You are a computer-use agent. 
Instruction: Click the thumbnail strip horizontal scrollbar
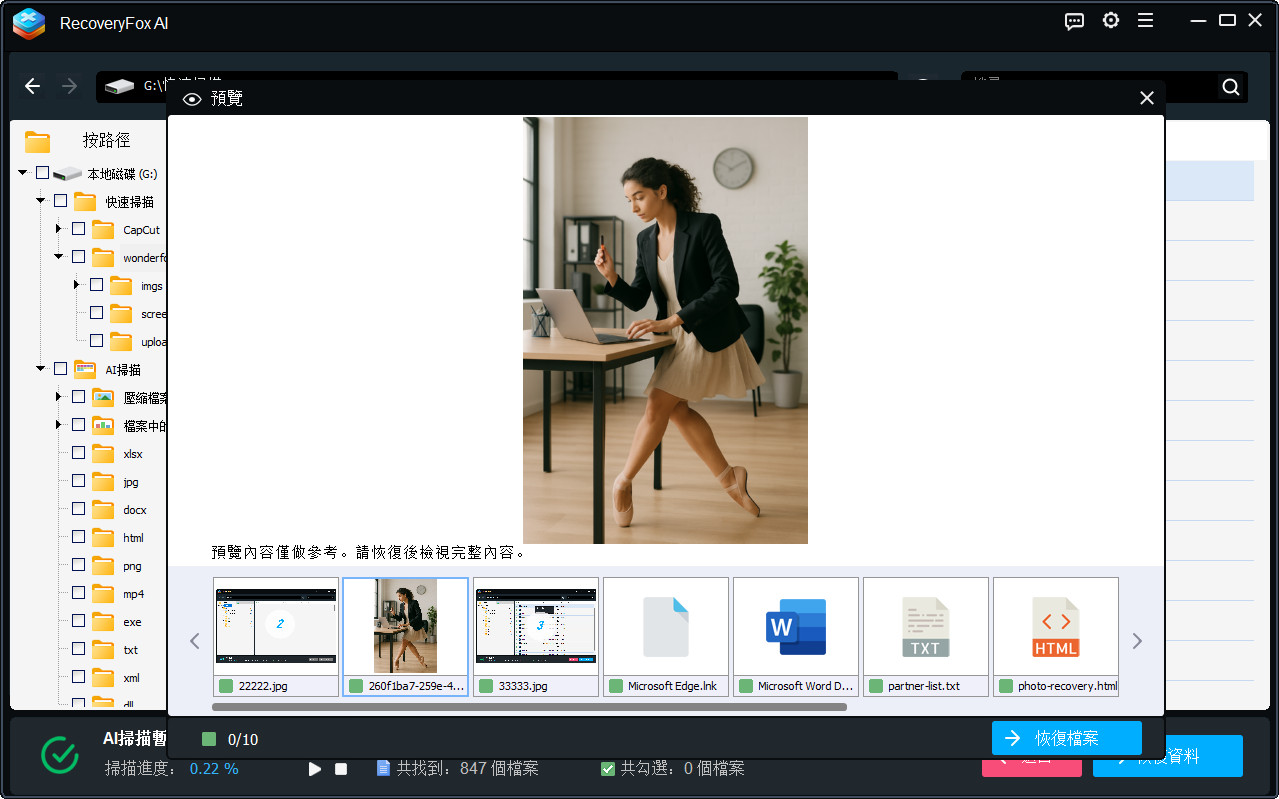[x=529, y=707]
